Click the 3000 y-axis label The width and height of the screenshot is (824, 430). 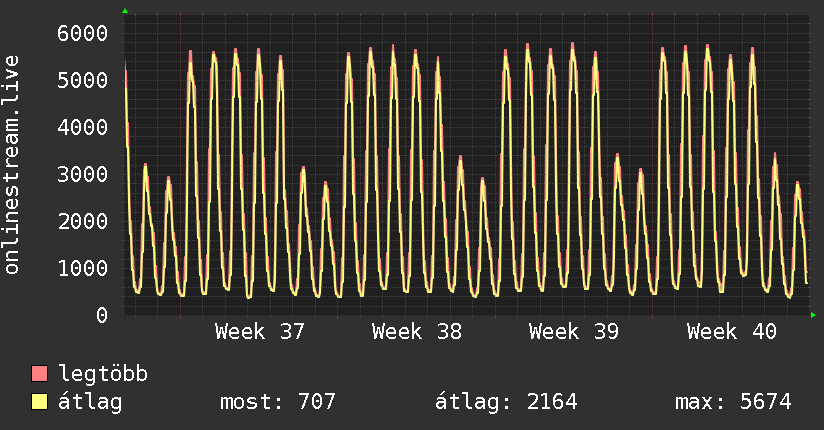[x=83, y=174]
